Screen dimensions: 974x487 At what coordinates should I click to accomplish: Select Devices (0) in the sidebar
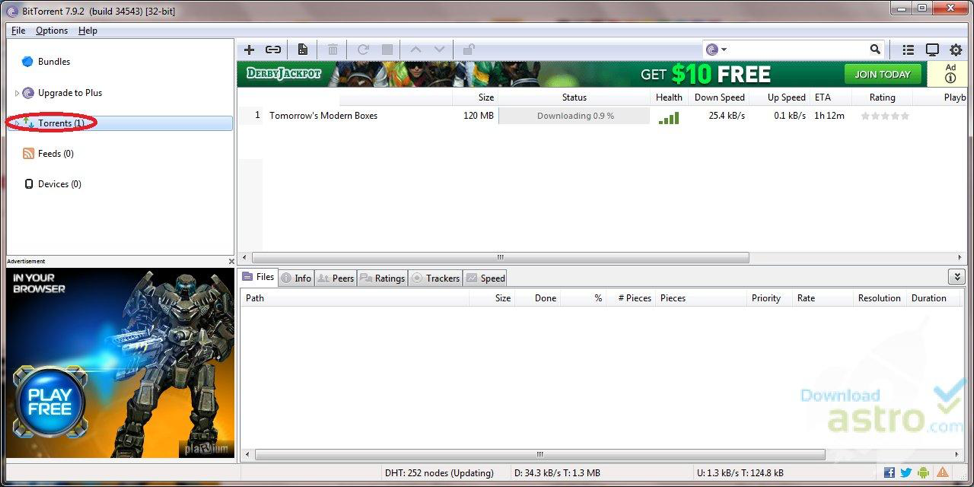point(60,184)
